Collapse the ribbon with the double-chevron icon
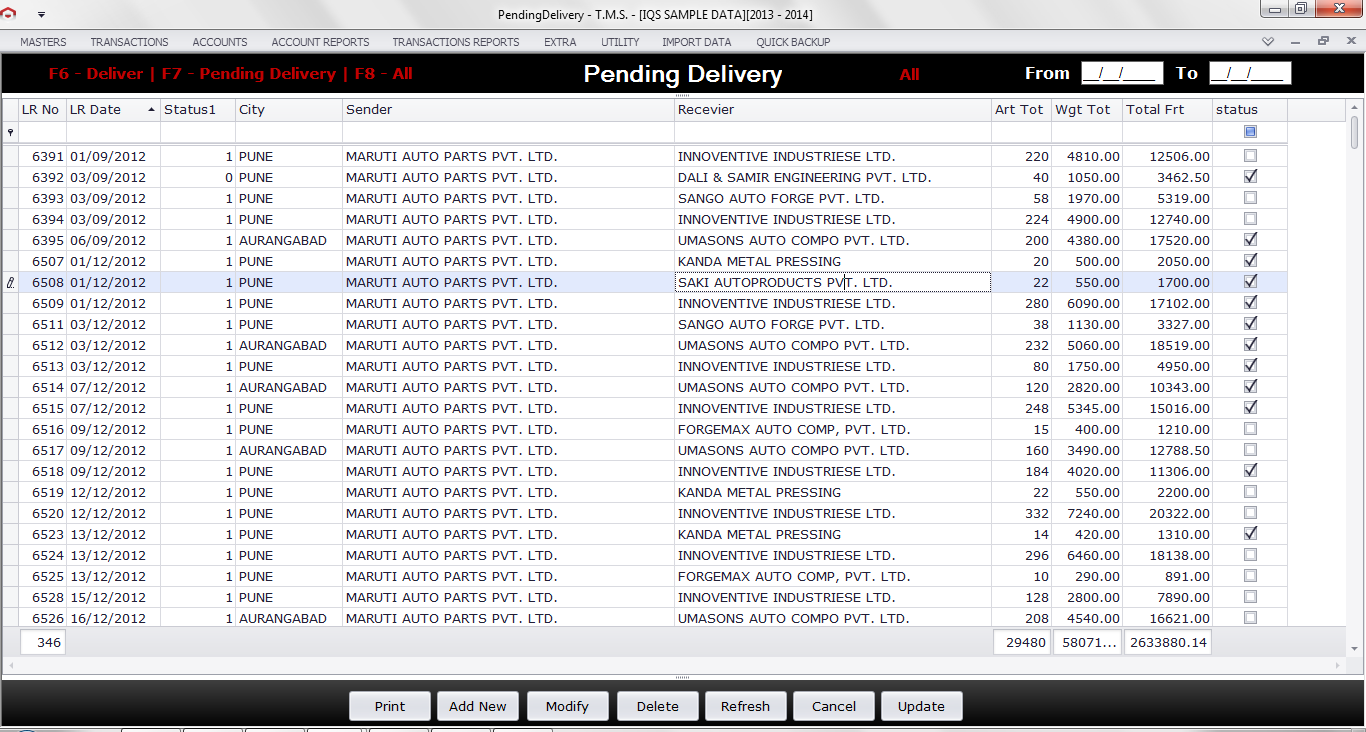This screenshot has width=1366, height=732. [1268, 42]
